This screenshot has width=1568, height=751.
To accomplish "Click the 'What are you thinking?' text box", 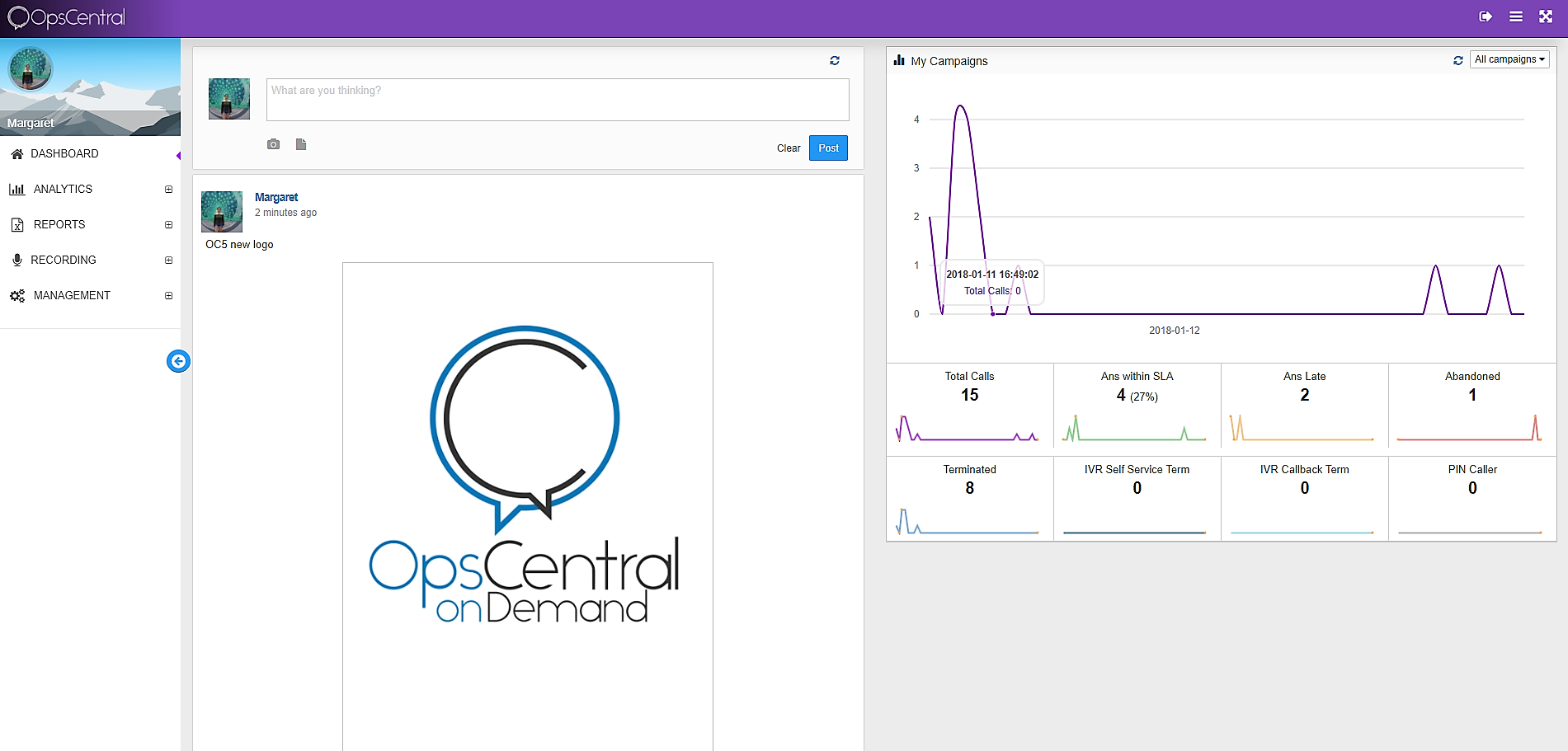I will (558, 100).
